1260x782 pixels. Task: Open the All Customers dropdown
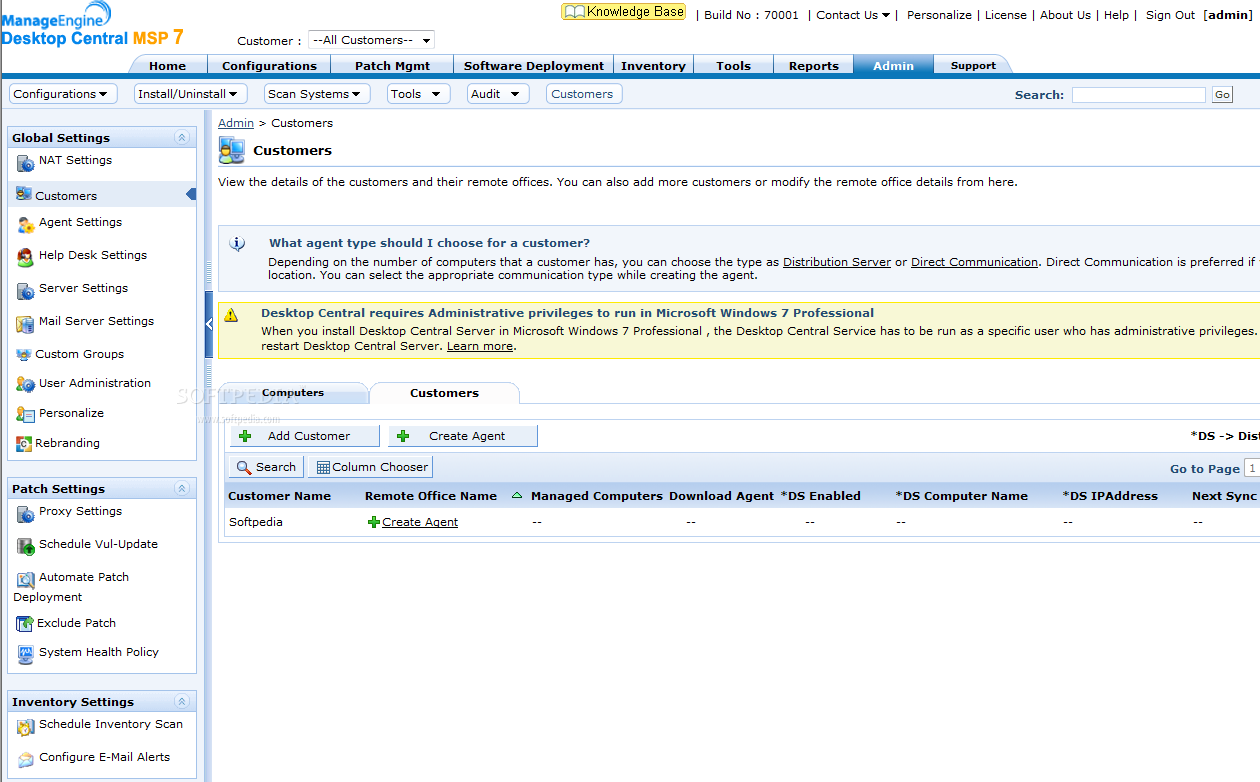point(371,40)
